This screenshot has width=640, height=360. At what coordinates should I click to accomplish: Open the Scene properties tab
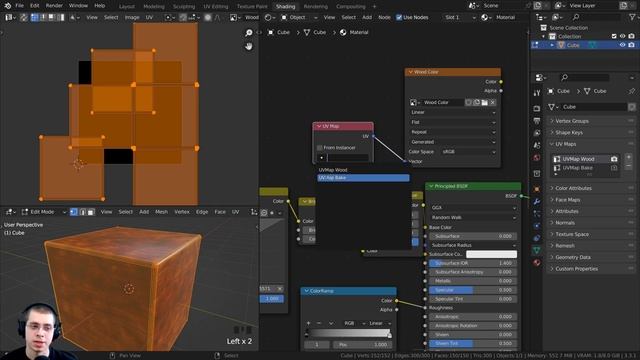[x=537, y=145]
